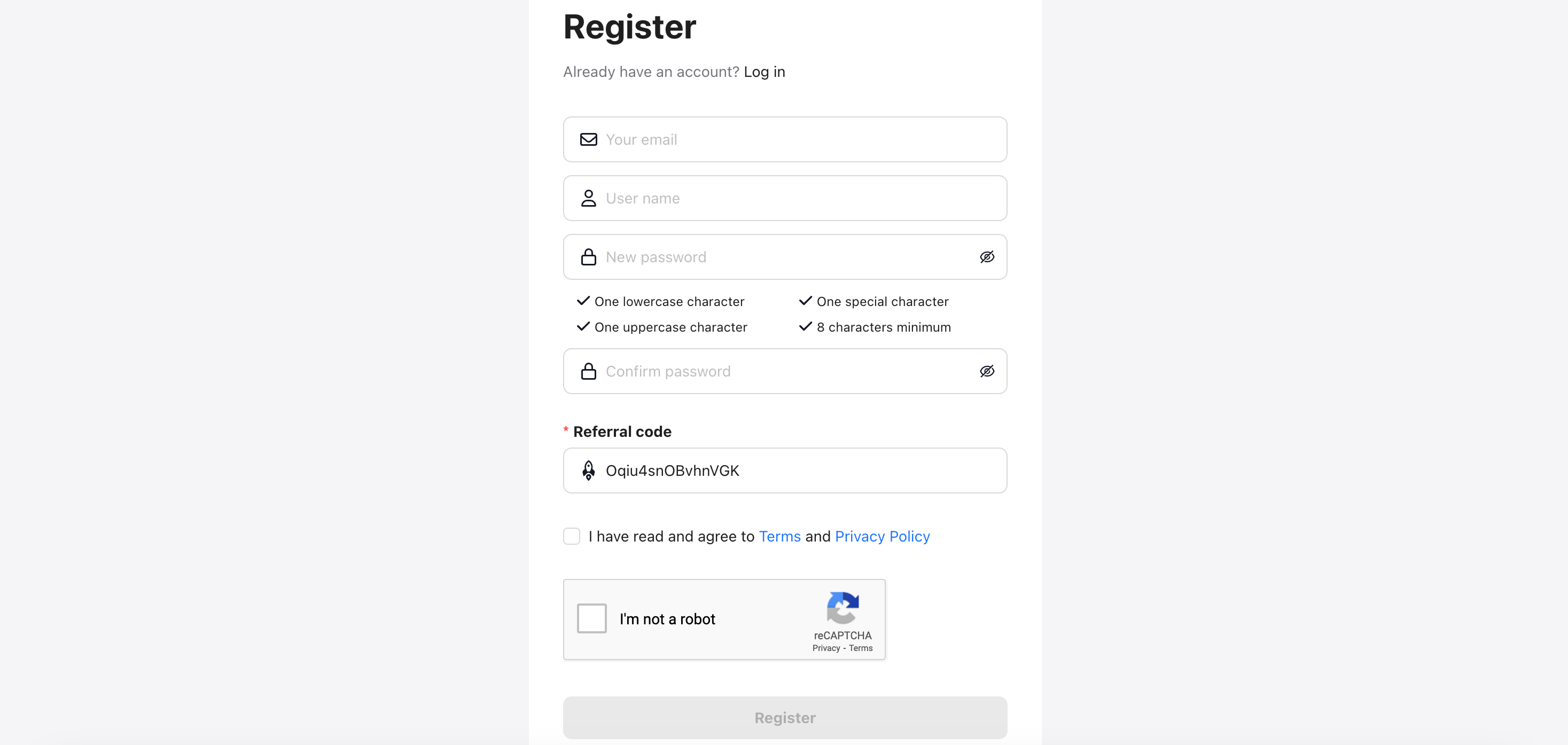The width and height of the screenshot is (1568, 745).
Task: Click the lock icon in Confirm password field
Action: pyautogui.click(x=588, y=371)
